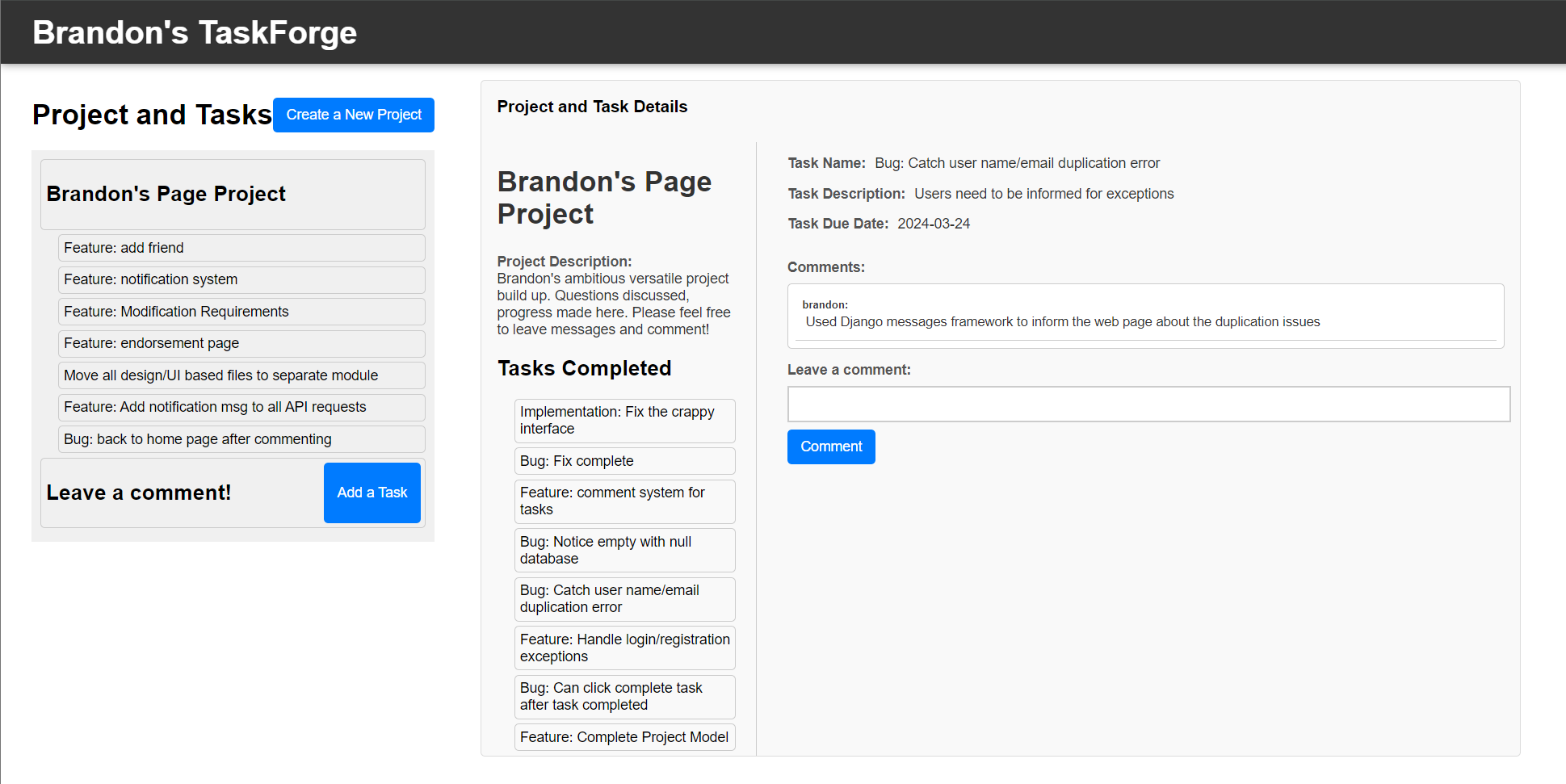Image resolution: width=1566 pixels, height=784 pixels.
Task: Click the Brandon's Page Project title in details
Action: point(604,198)
